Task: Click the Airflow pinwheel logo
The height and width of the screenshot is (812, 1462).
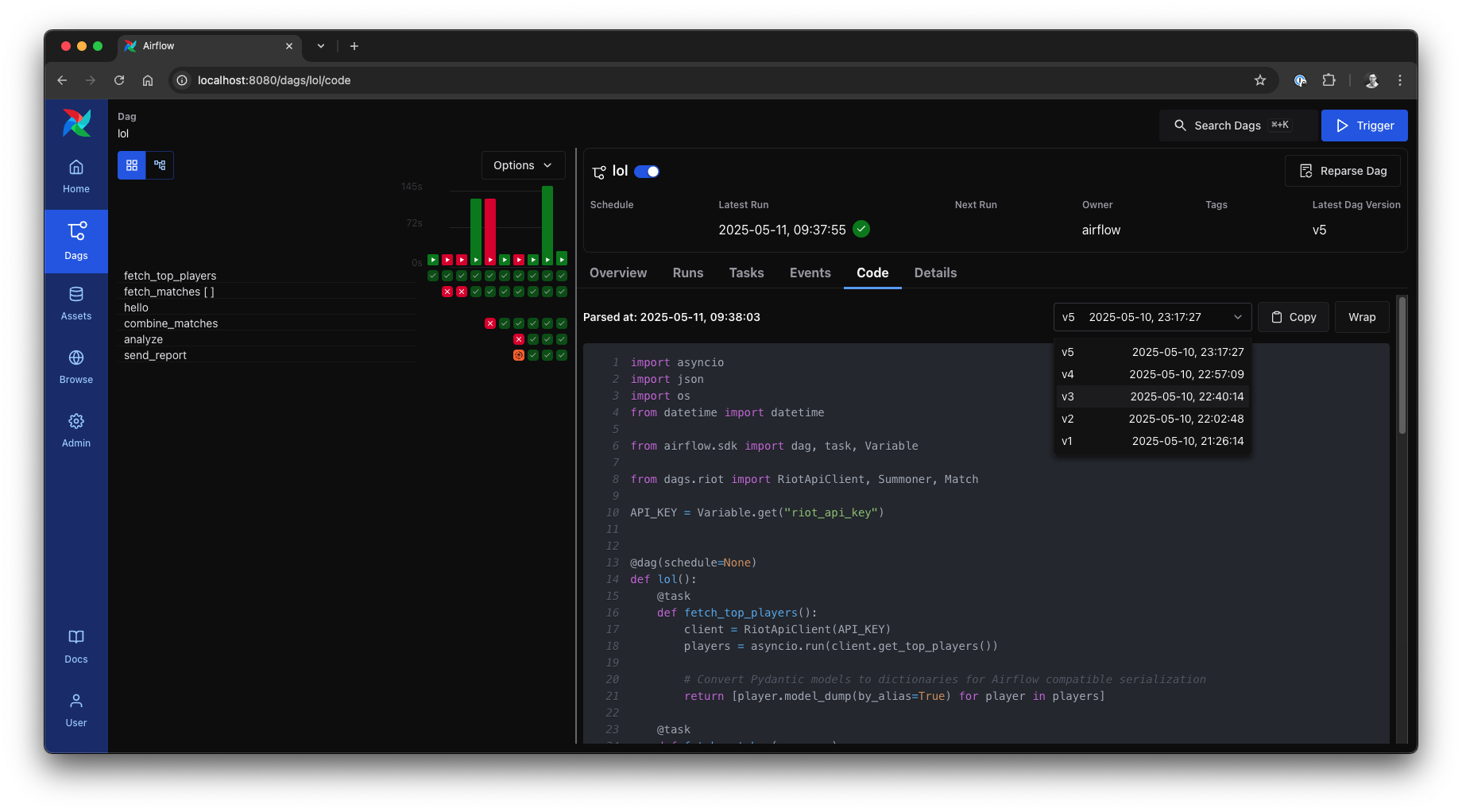Action: [x=75, y=123]
